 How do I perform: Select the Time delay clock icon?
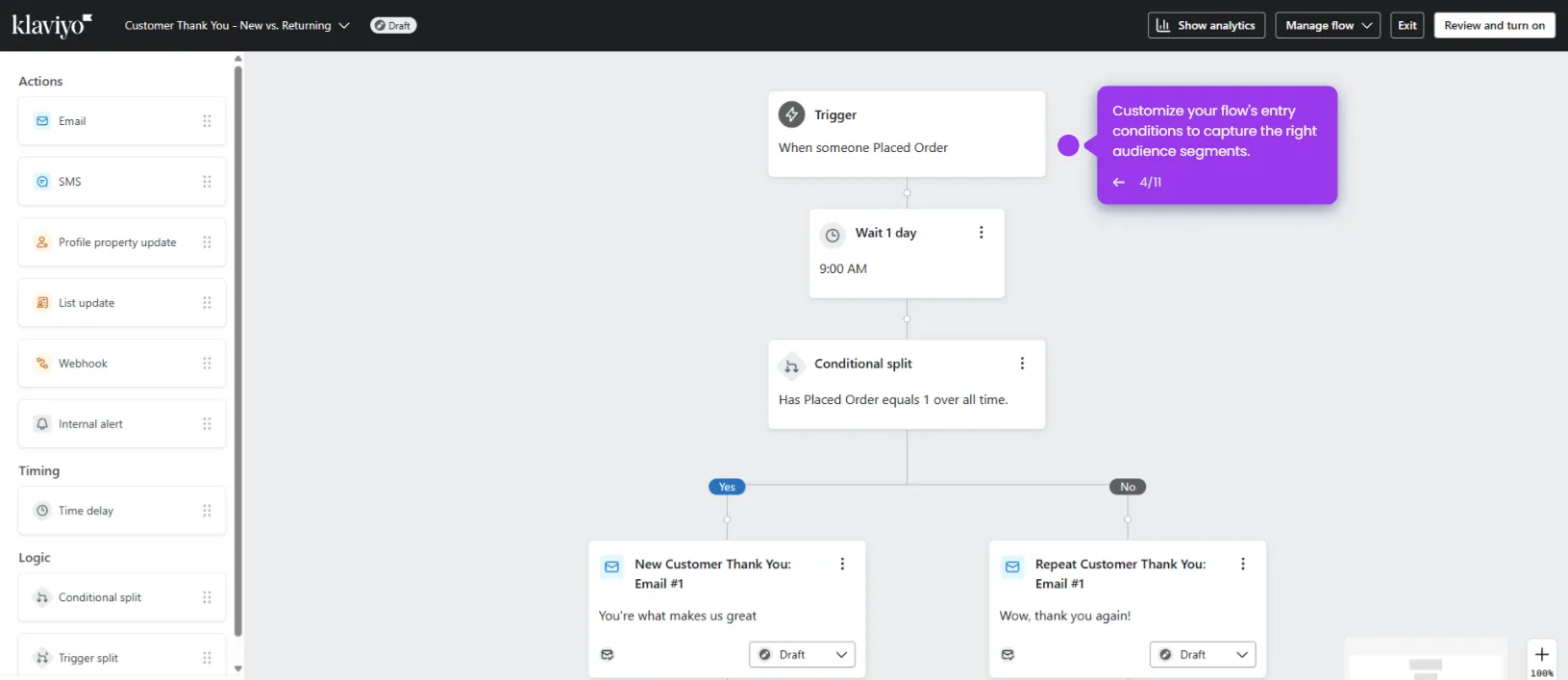tap(42, 511)
